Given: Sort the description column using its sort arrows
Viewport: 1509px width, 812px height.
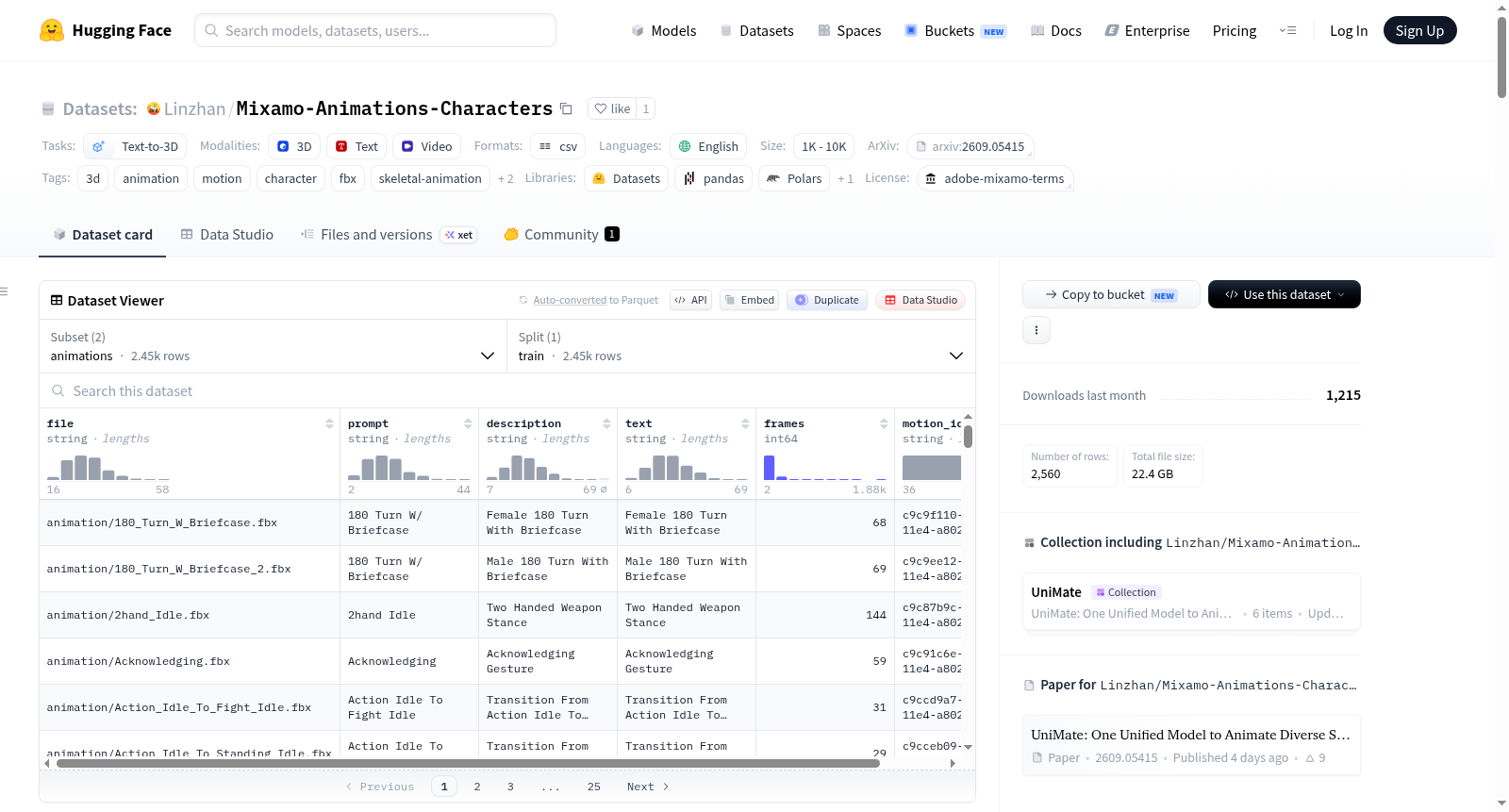Looking at the screenshot, I should [606, 423].
